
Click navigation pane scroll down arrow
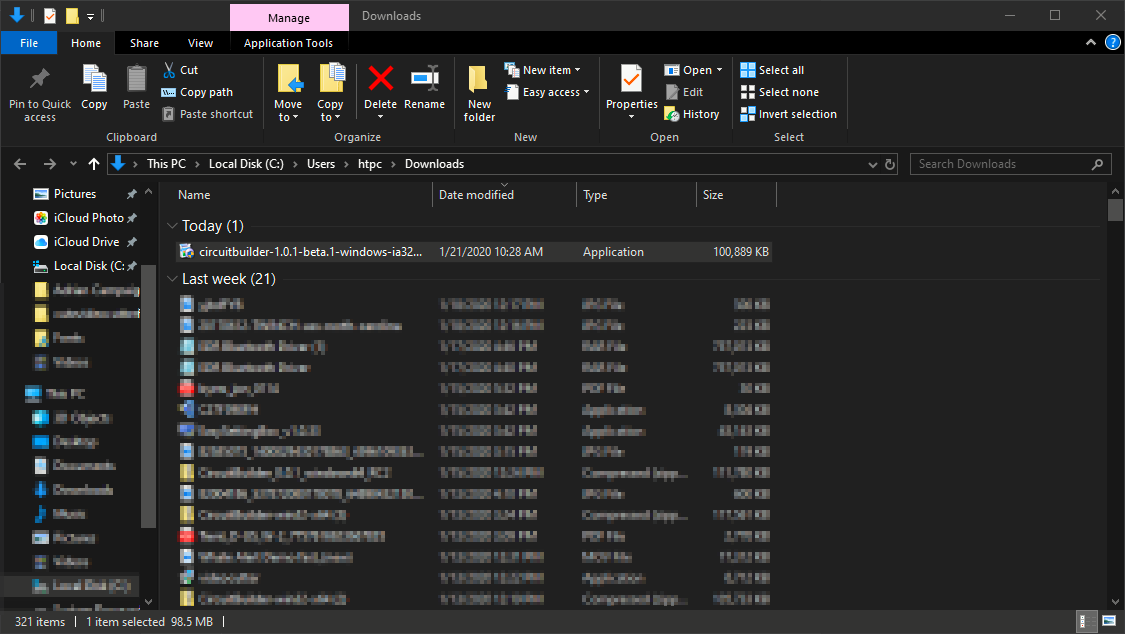[x=149, y=602]
